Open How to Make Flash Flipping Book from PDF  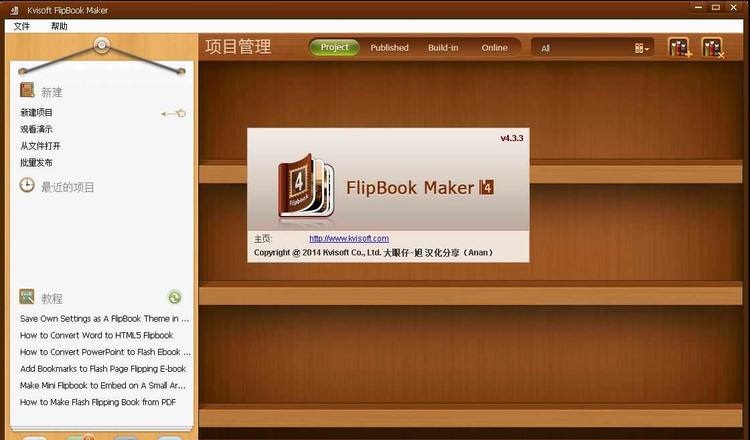pos(98,402)
